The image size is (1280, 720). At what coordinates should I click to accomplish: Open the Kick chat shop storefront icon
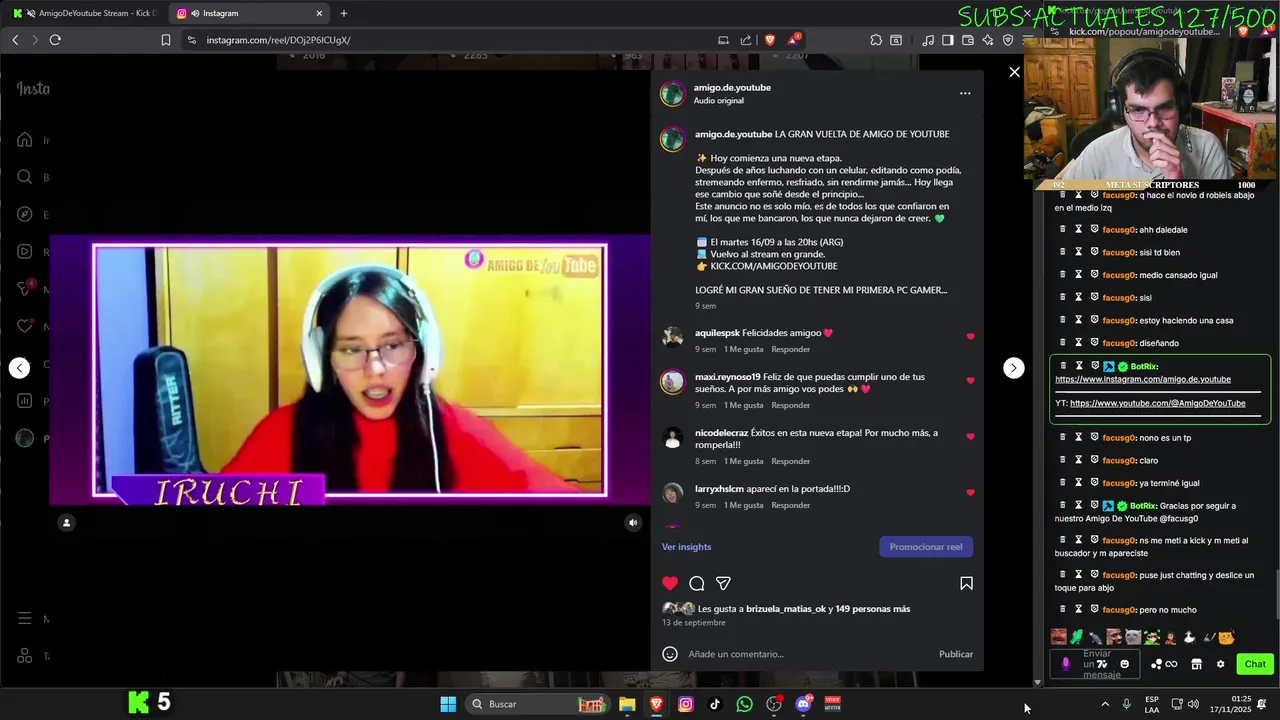click(1196, 664)
